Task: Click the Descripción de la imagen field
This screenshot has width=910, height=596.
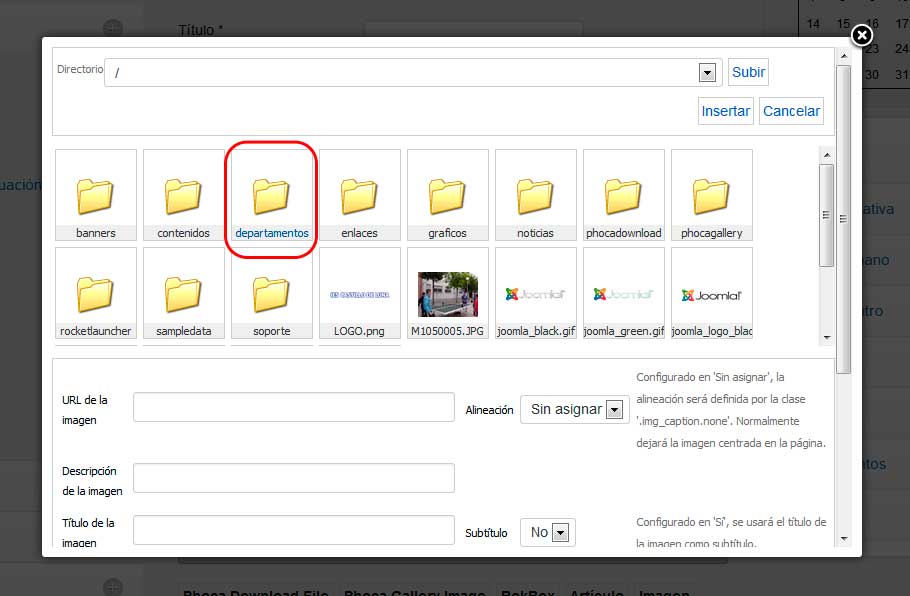Action: coord(293,478)
